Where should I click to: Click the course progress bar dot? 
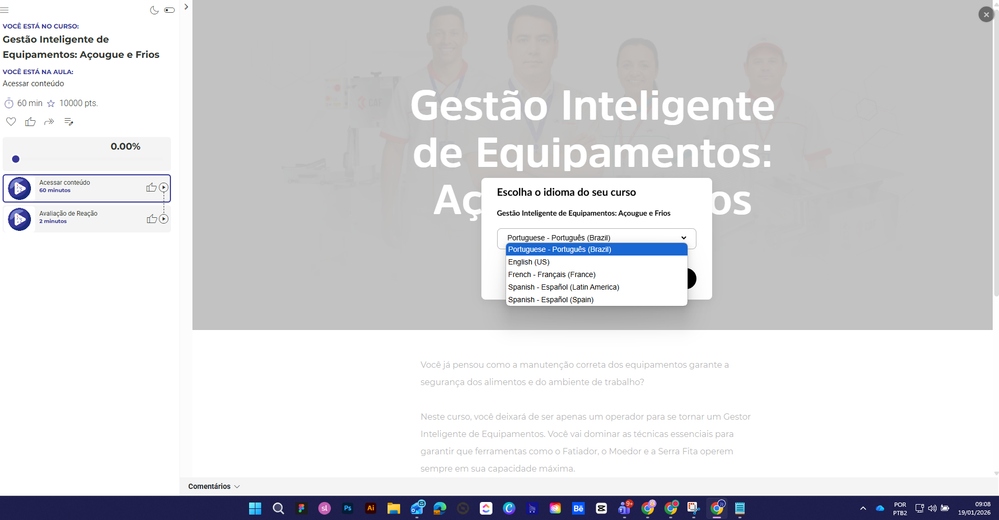(x=16, y=159)
